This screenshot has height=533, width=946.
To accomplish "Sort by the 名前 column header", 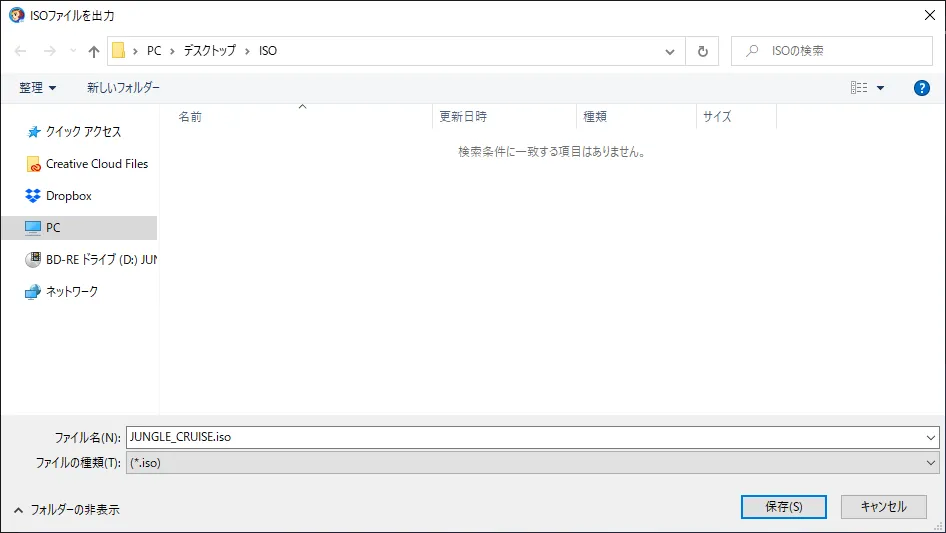I will coord(296,116).
